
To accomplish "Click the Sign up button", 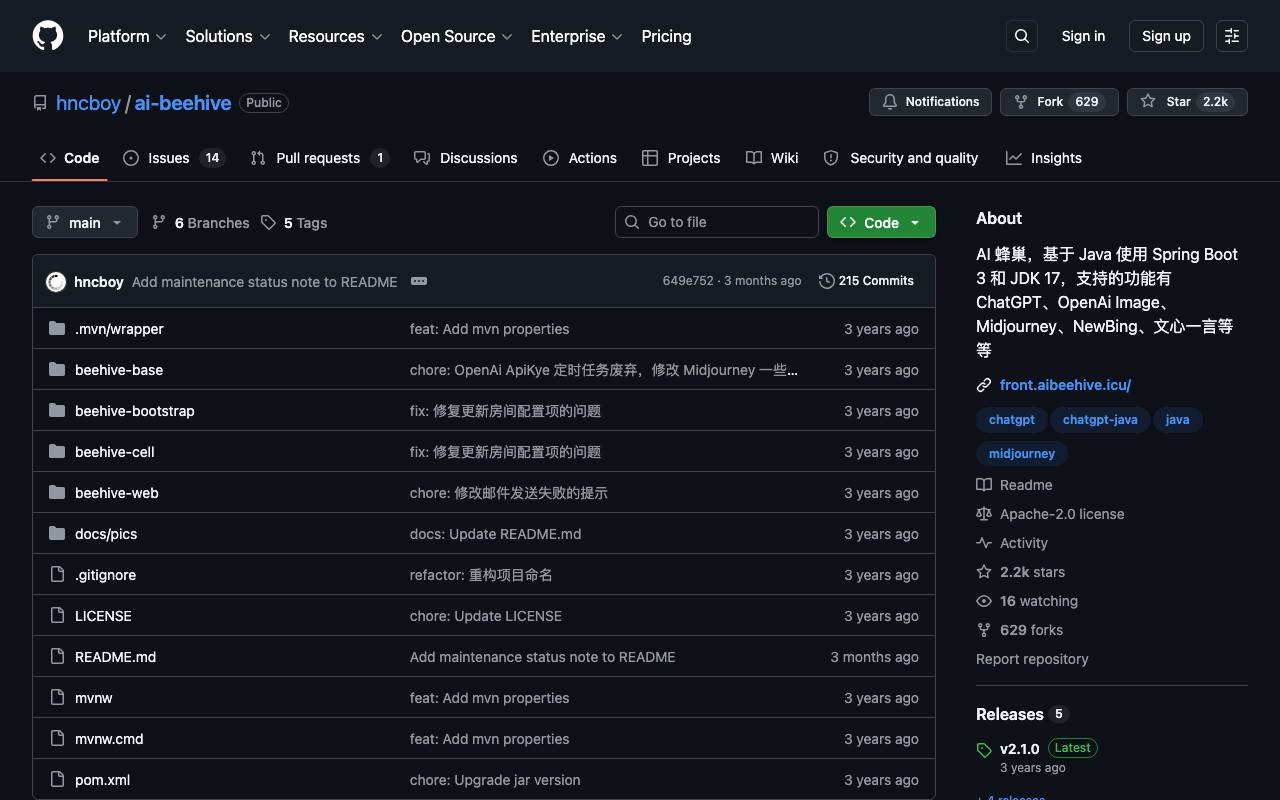I will click(1166, 36).
